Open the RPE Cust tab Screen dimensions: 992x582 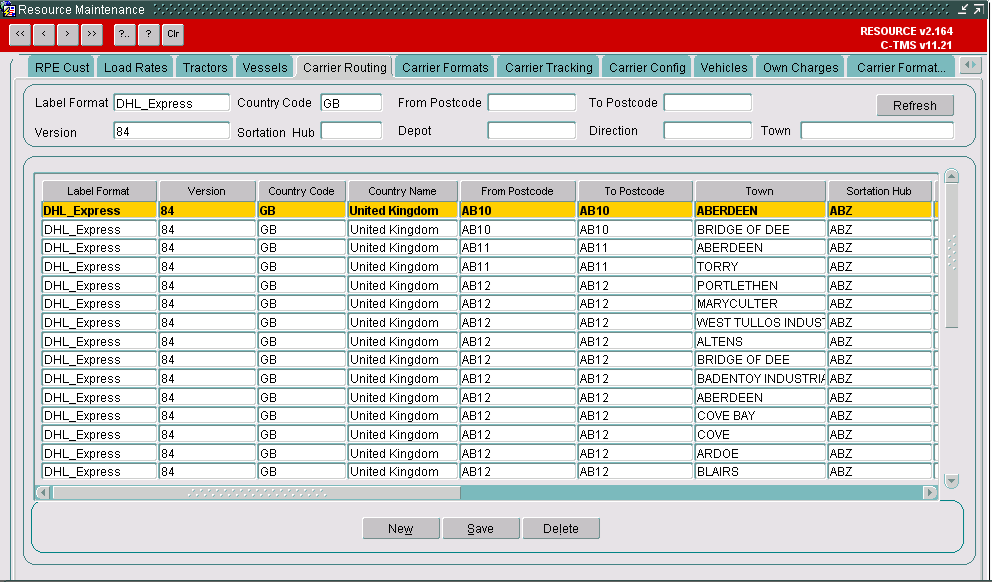[62, 68]
